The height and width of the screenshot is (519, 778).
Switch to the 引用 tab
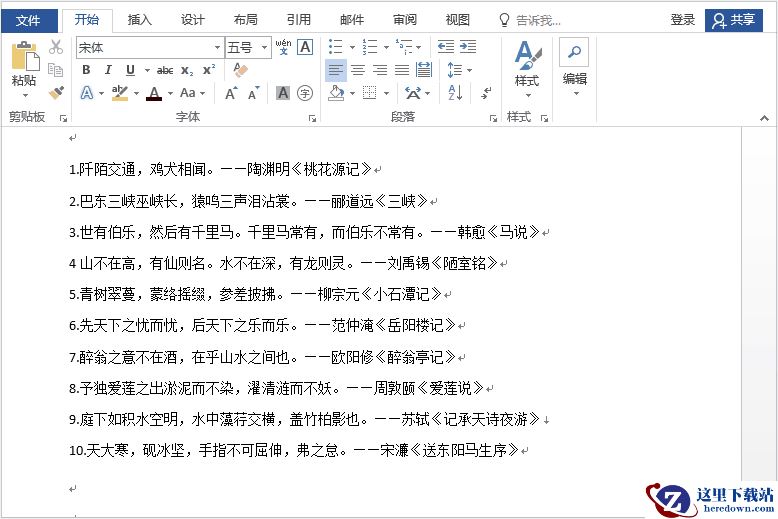coord(299,20)
